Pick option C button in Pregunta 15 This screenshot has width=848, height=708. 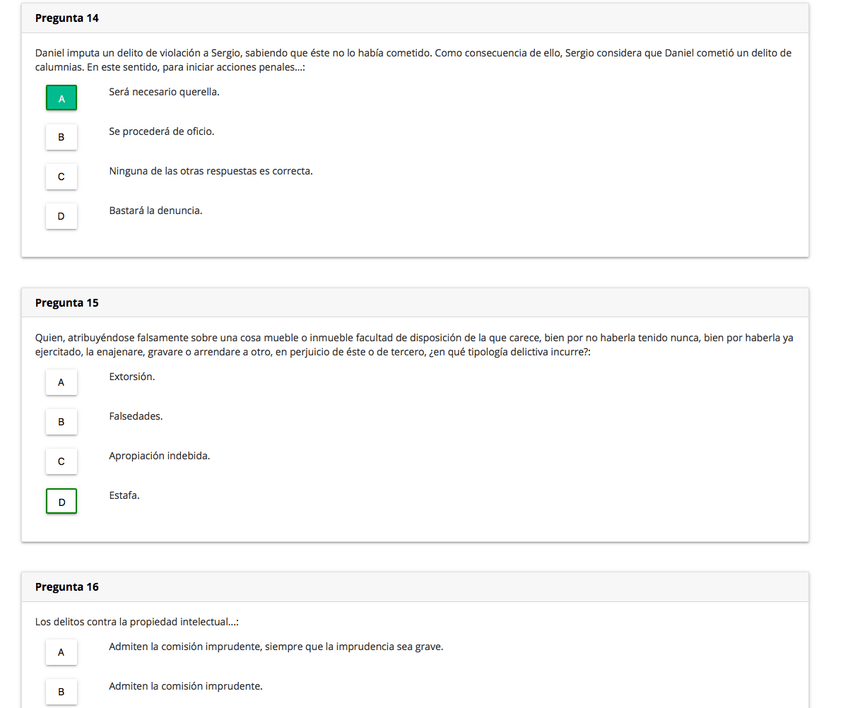pos(61,461)
